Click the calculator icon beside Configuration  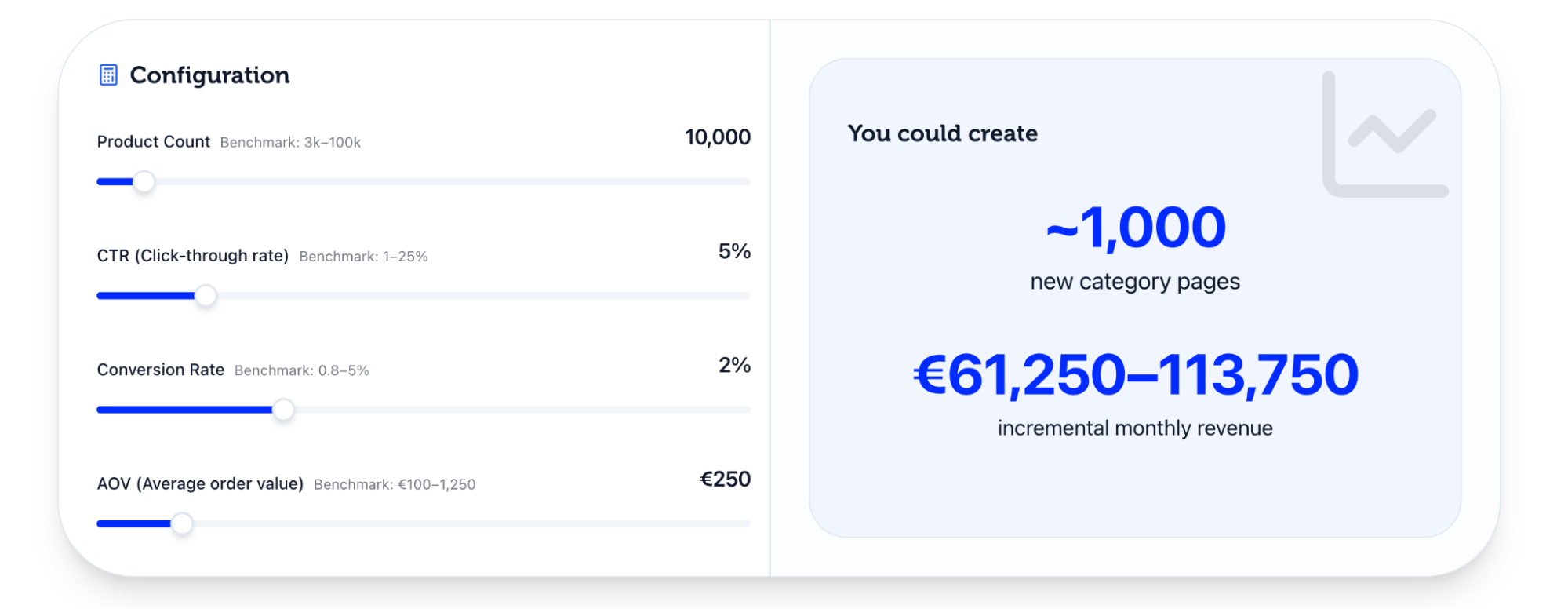107,75
